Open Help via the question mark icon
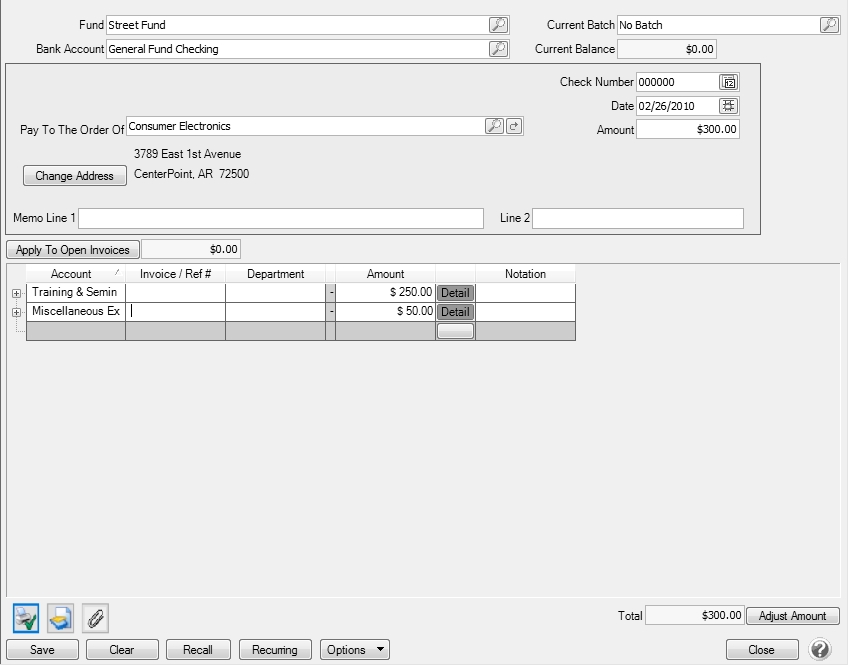This screenshot has height=665, width=848. [x=820, y=649]
